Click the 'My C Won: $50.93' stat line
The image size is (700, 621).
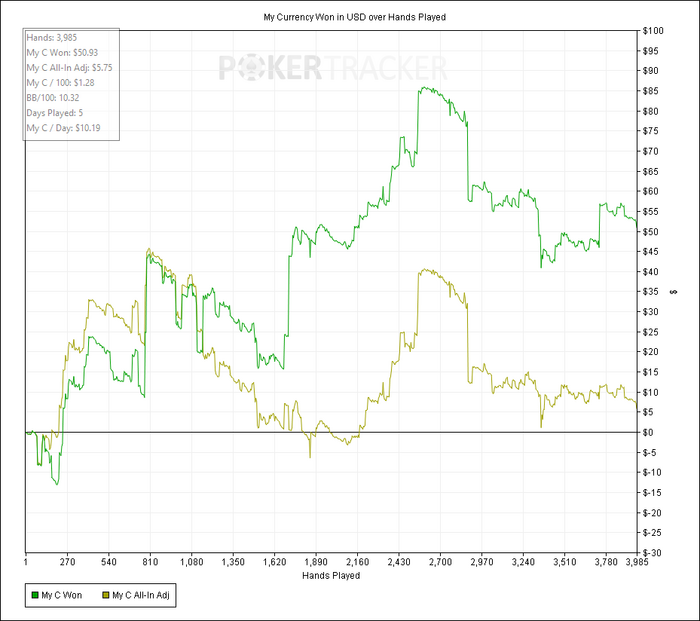[x=62, y=53]
